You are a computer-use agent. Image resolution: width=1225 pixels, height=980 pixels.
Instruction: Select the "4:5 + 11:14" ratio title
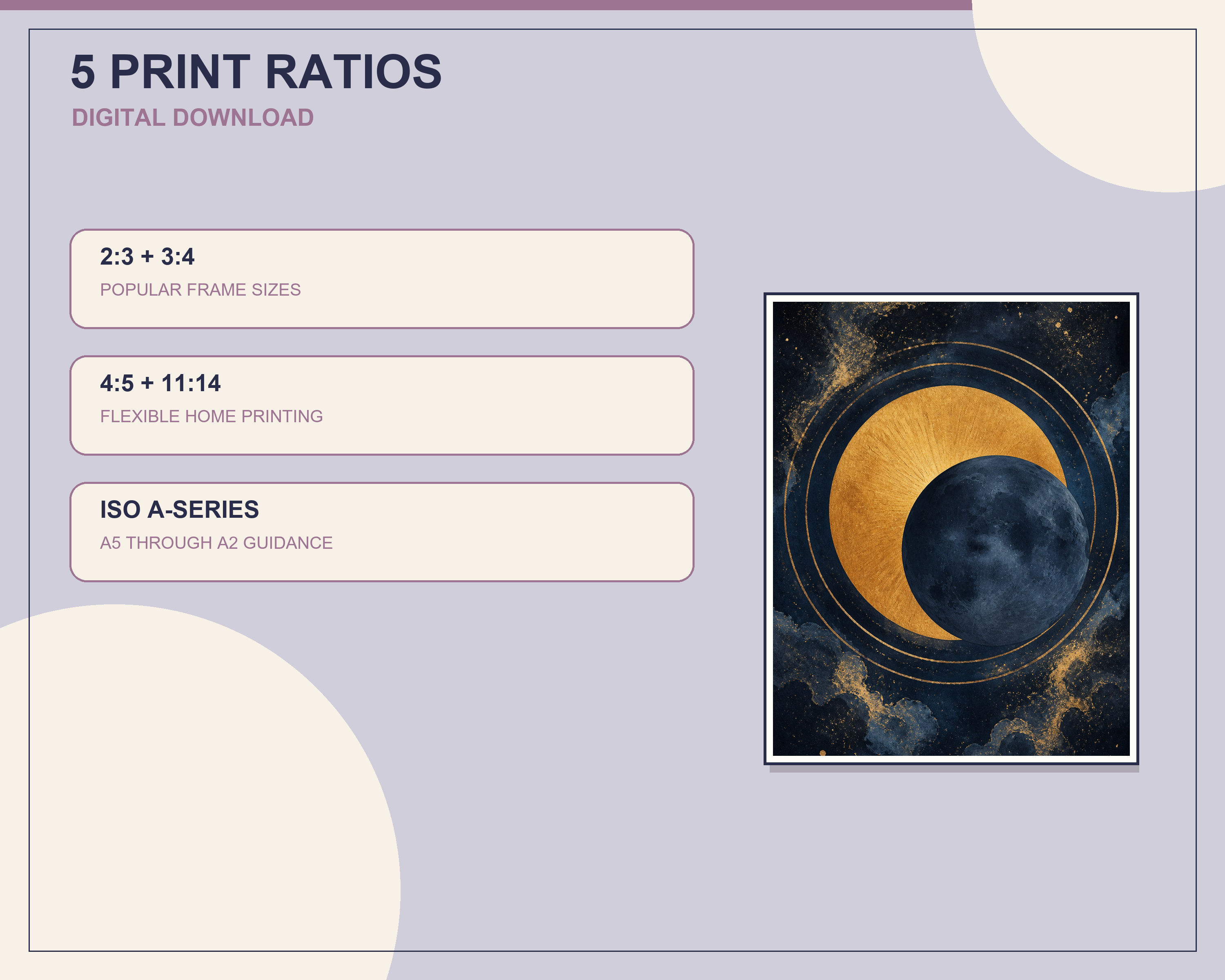160,383
